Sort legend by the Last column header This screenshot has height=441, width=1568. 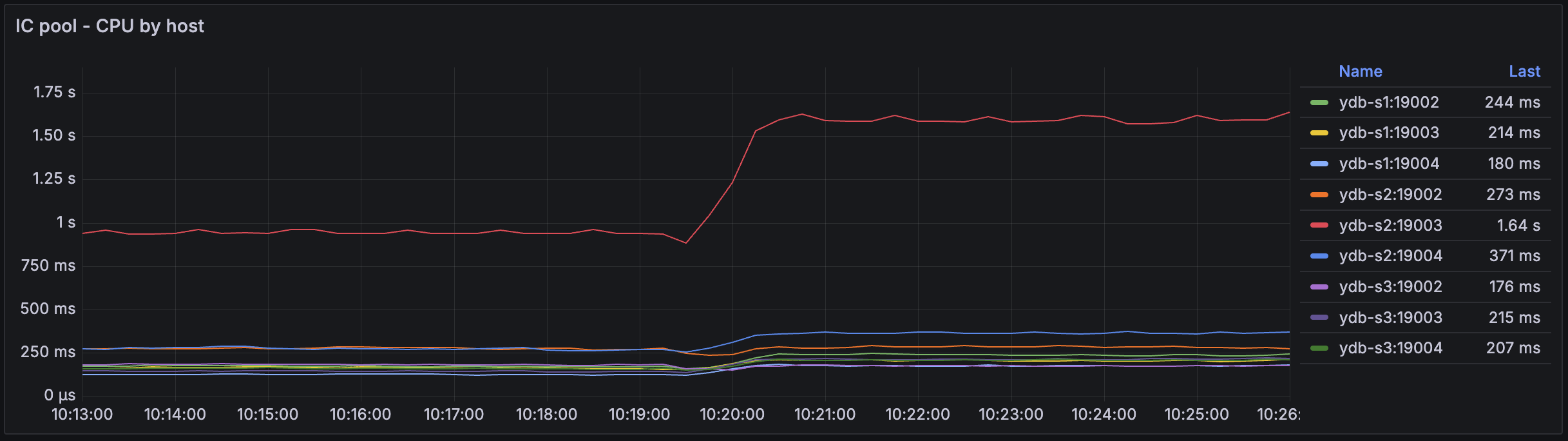1524,72
